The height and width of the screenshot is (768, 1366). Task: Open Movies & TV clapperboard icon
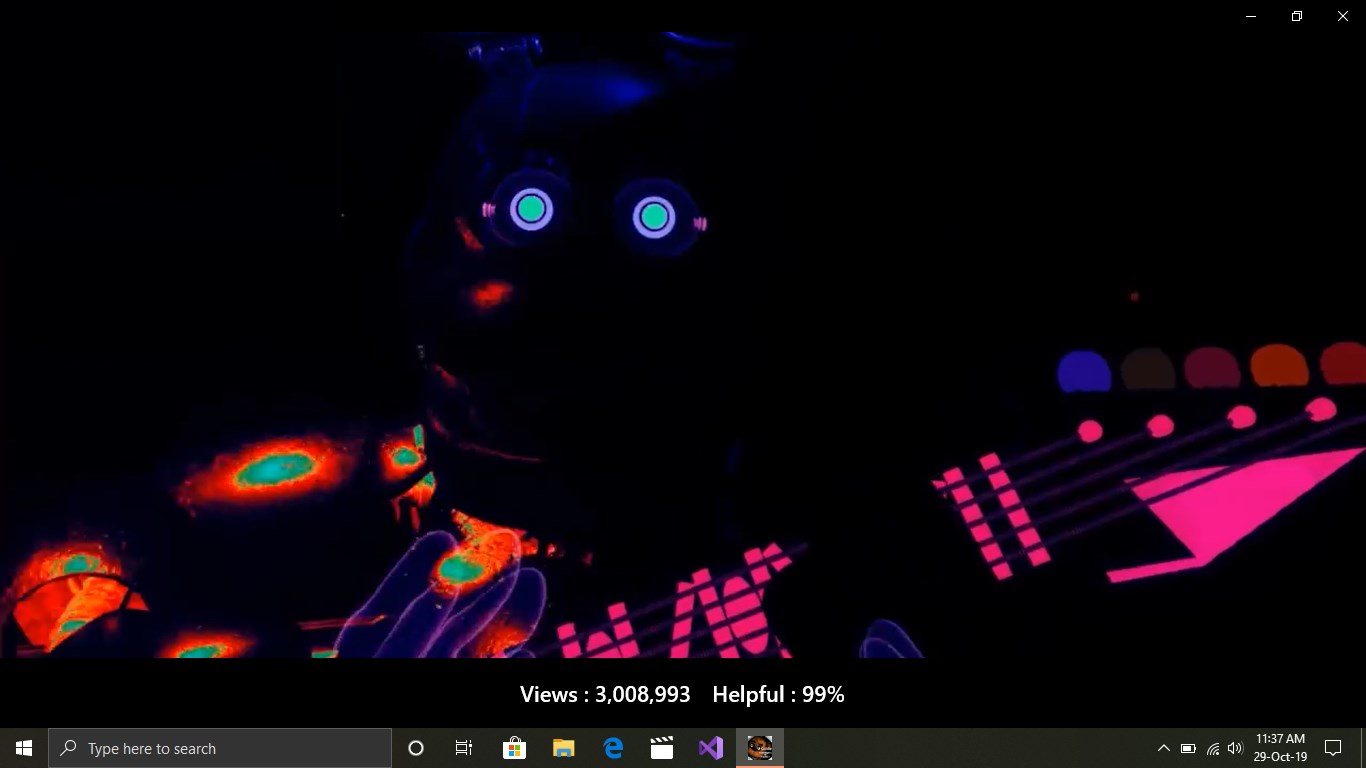point(661,748)
